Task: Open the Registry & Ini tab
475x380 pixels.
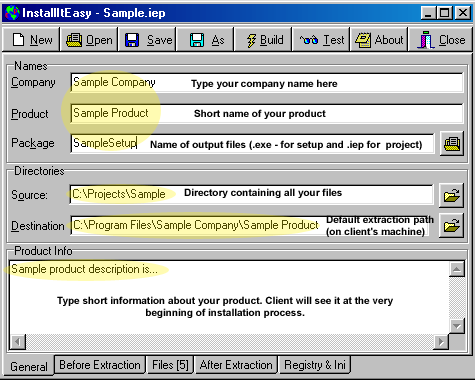Action: (x=315, y=365)
